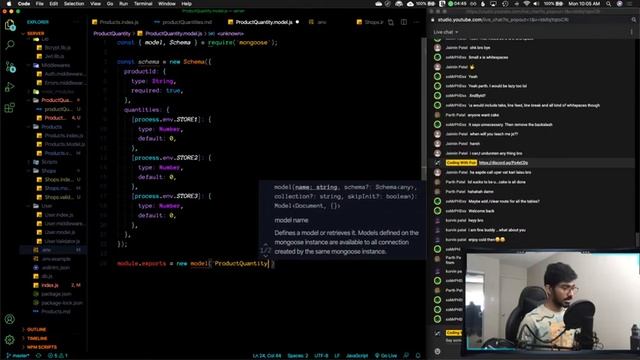Open User.model.js in the file explorer

(60, 232)
